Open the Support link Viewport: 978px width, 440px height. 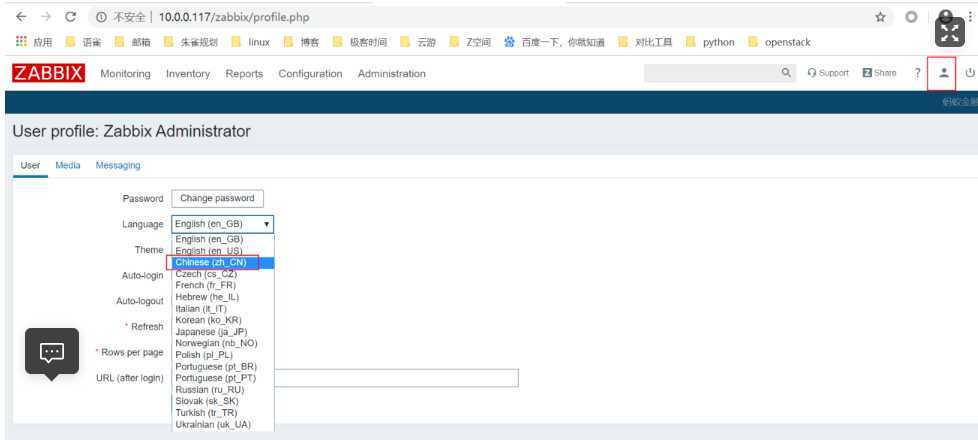828,73
